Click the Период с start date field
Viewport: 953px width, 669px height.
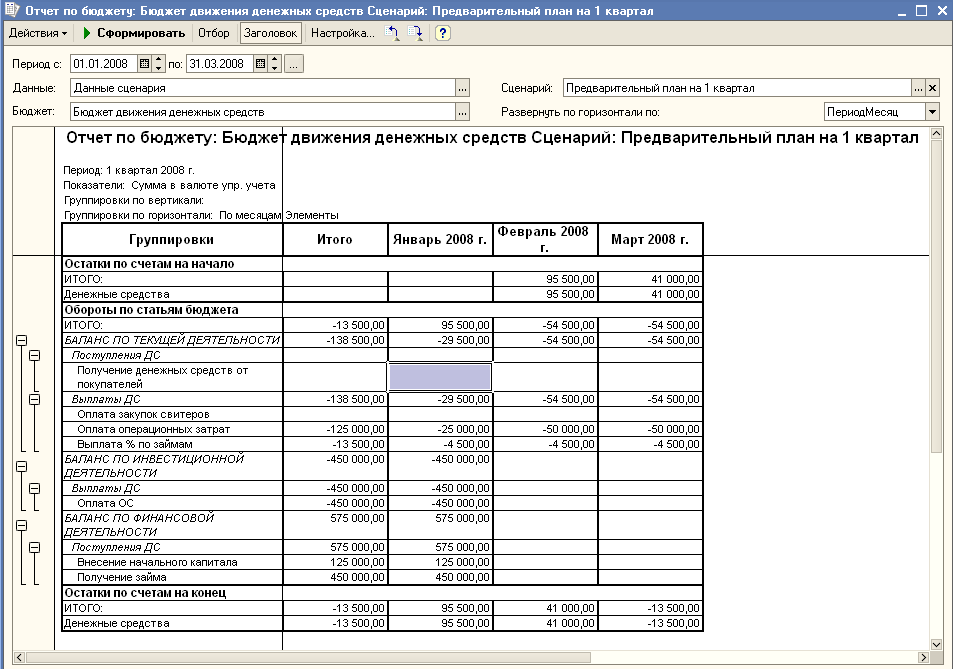tap(103, 64)
